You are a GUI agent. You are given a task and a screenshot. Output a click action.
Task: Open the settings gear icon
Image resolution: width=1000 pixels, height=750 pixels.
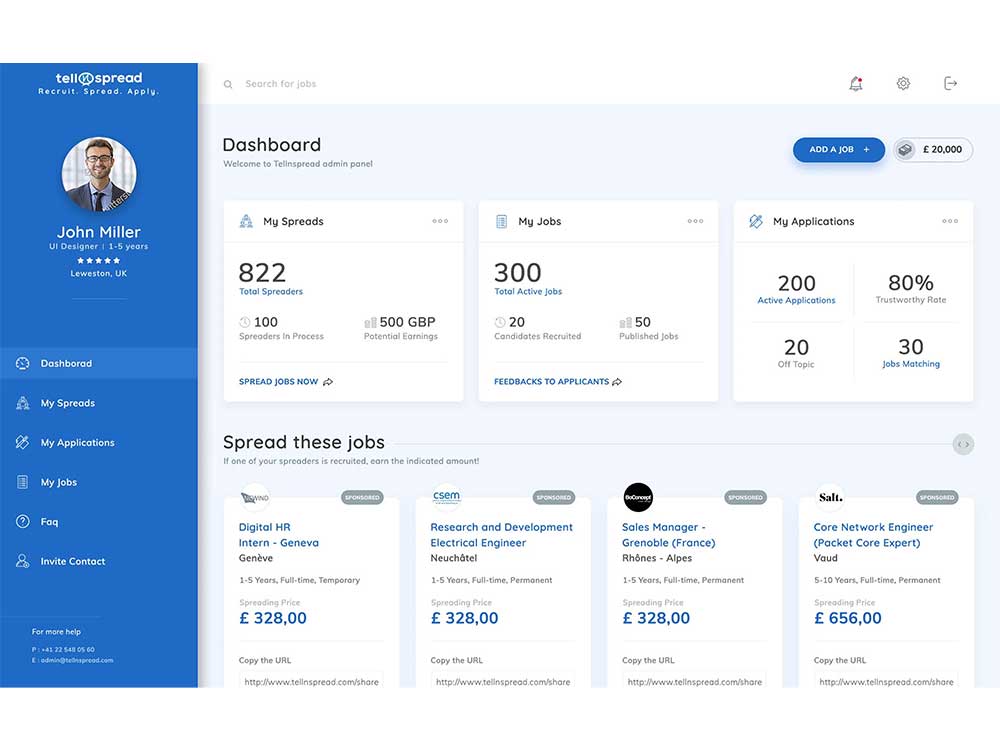tap(903, 84)
